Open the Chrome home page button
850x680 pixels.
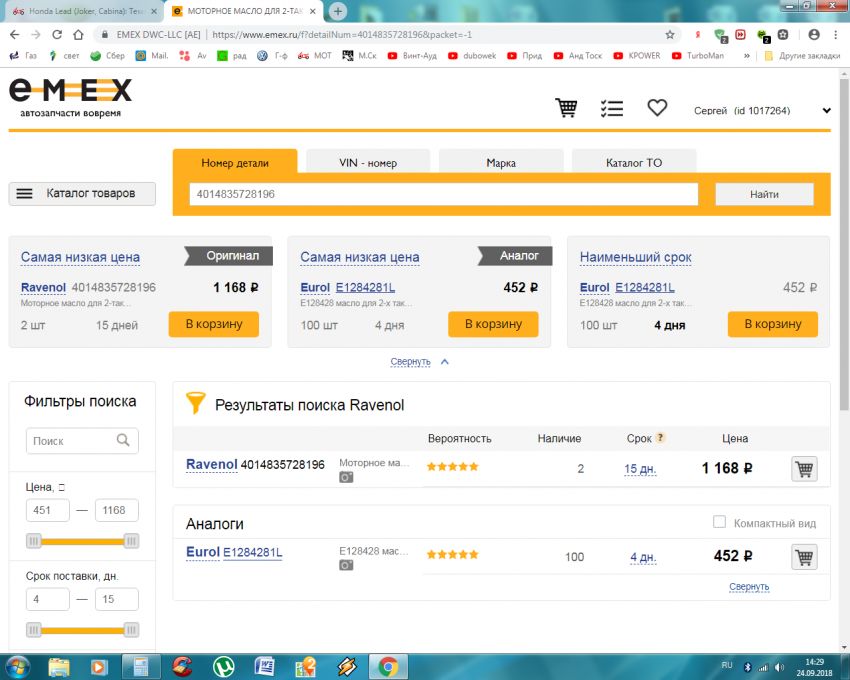coord(79,35)
